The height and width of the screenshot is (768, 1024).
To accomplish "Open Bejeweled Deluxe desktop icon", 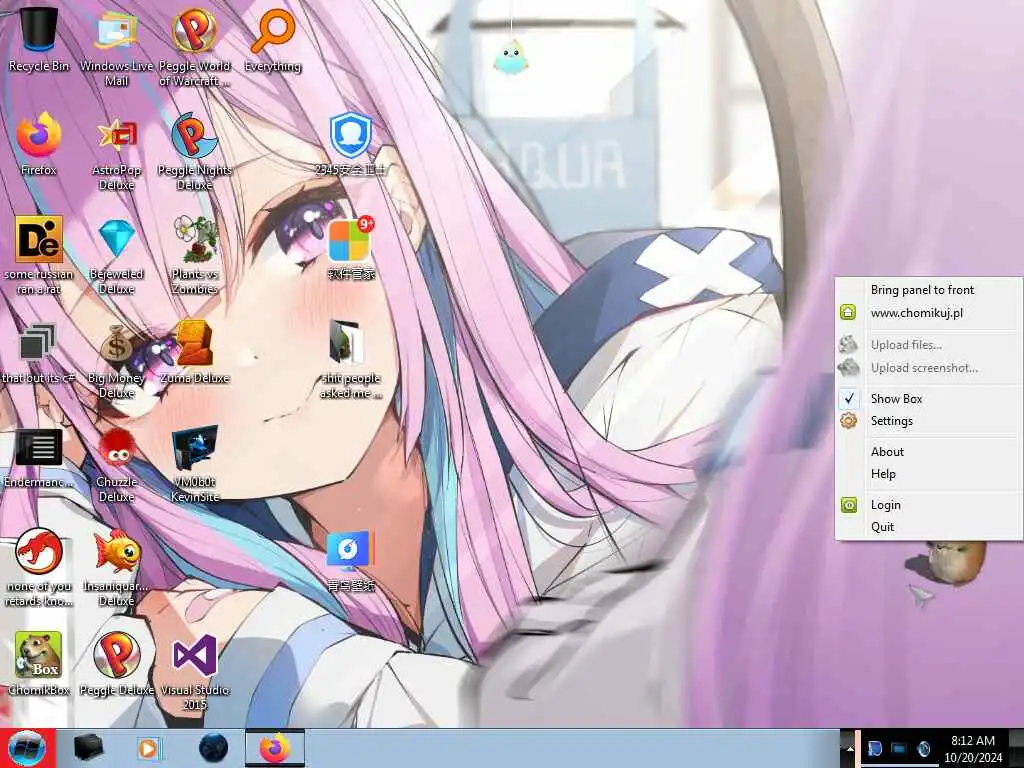I will pyautogui.click(x=116, y=256).
